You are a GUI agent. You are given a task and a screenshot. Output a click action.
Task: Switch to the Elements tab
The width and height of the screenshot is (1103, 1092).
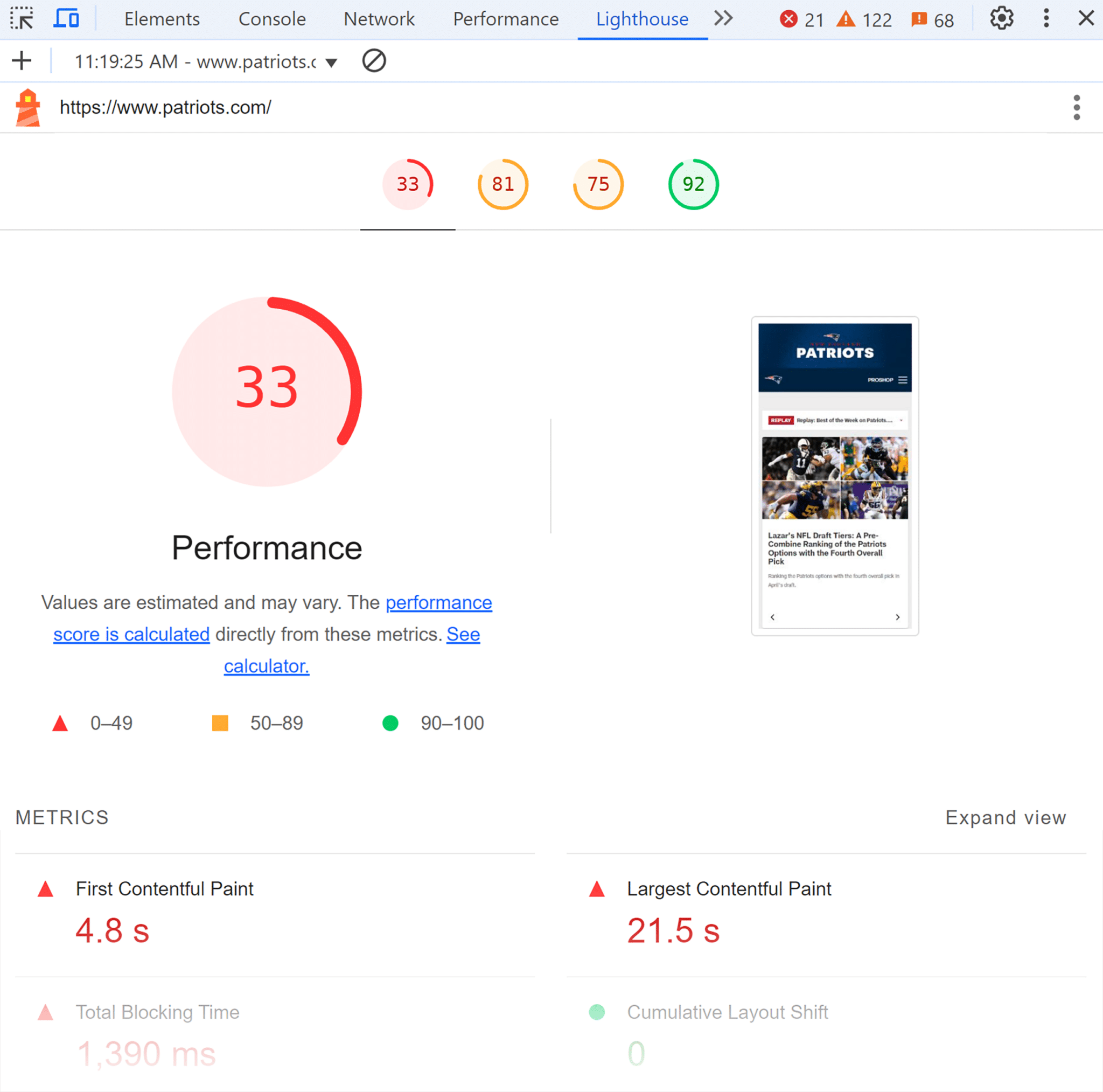tap(162, 19)
